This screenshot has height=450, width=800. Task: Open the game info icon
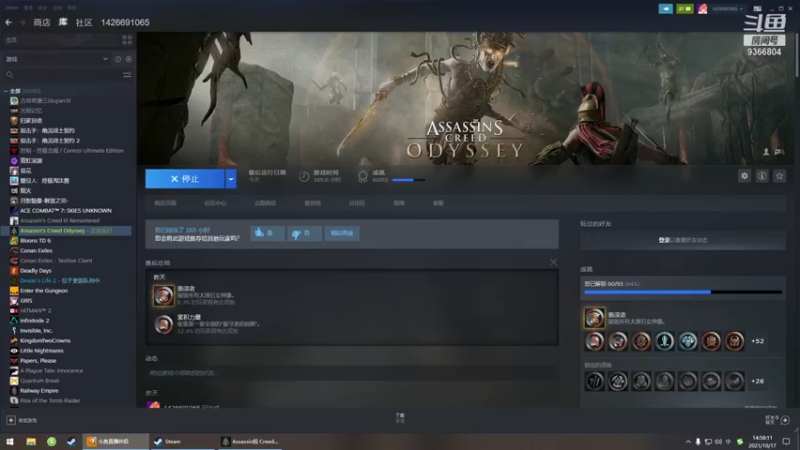(762, 176)
